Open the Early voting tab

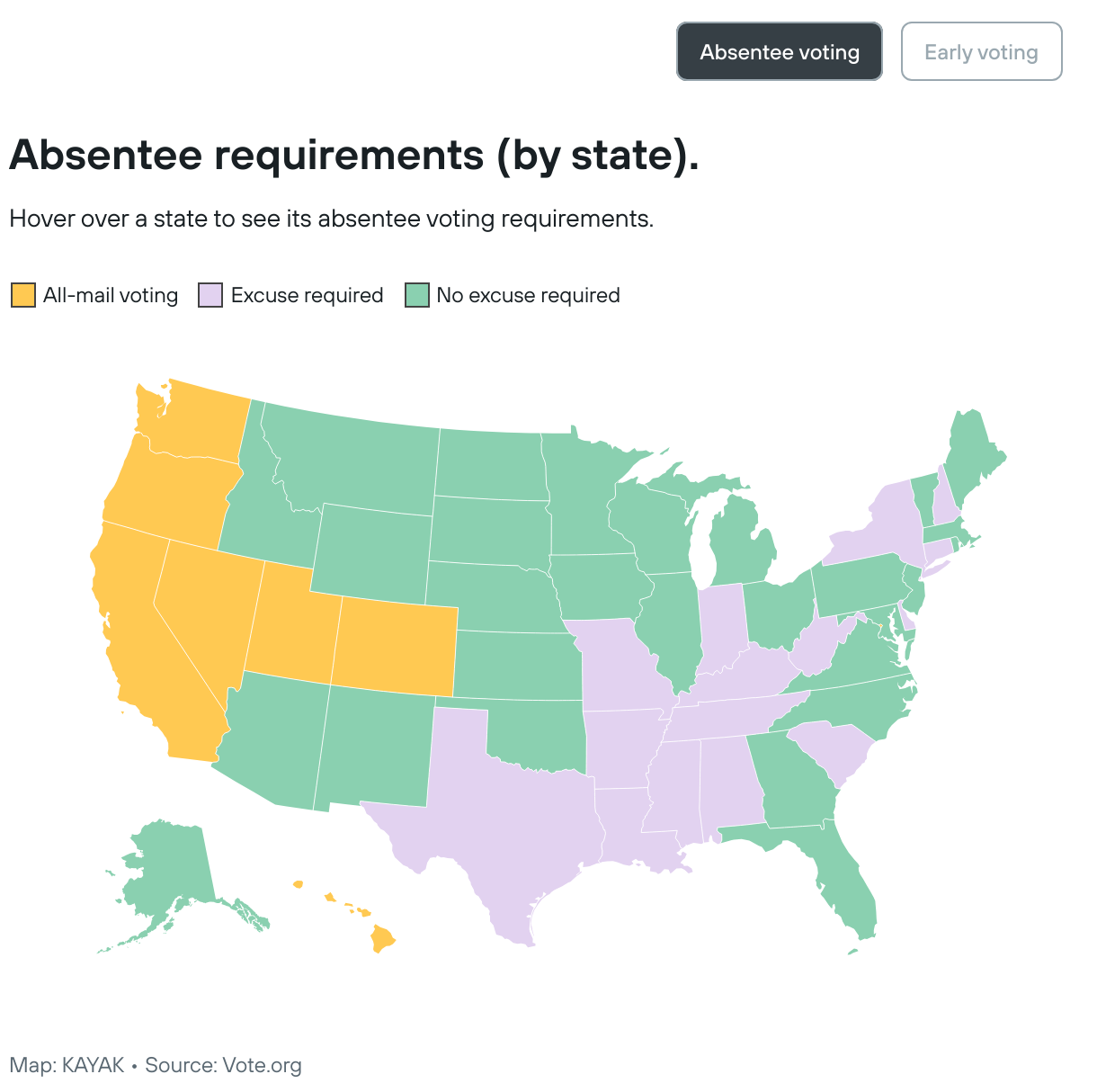[x=981, y=52]
